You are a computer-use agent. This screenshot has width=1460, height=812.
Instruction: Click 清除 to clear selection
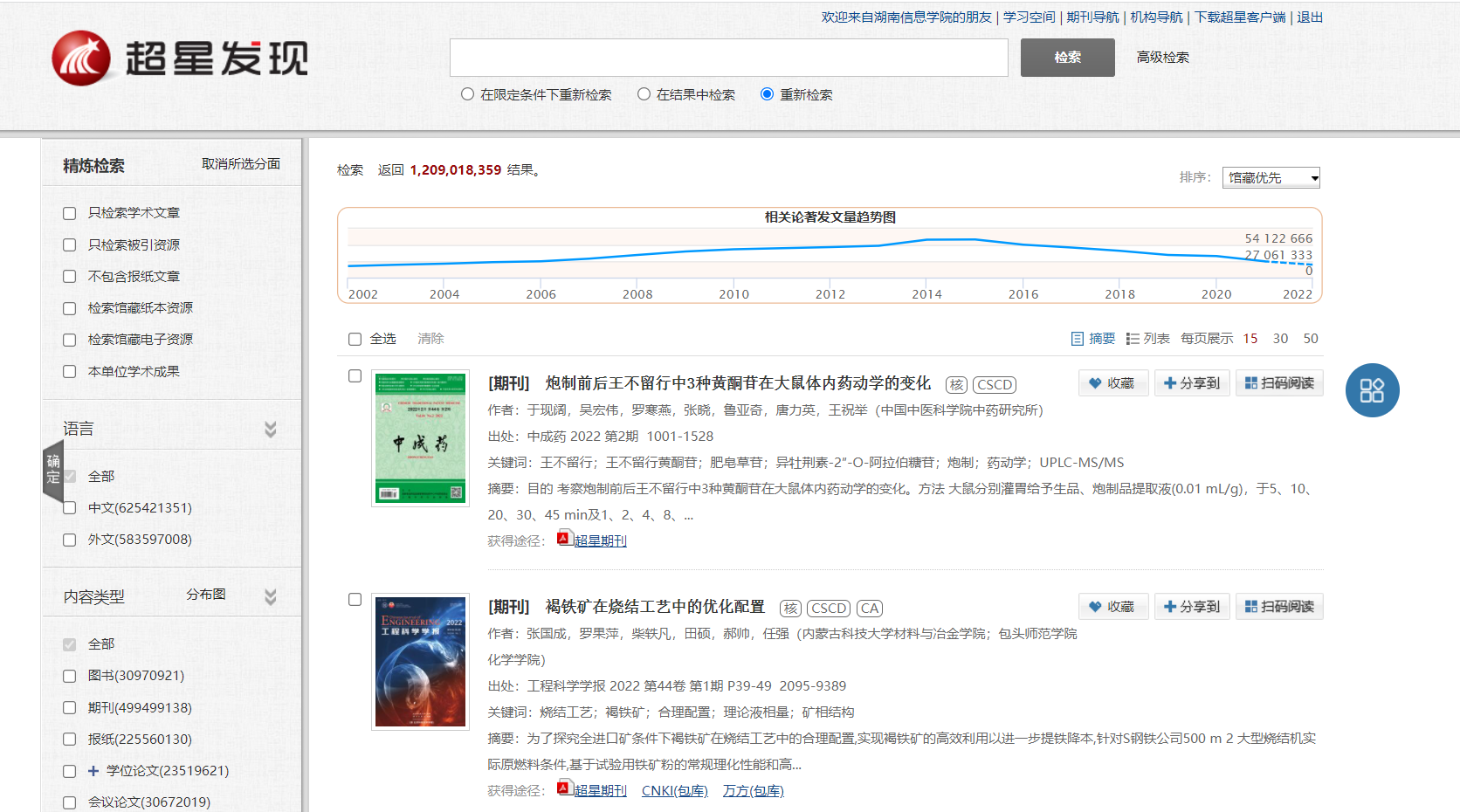click(x=430, y=339)
